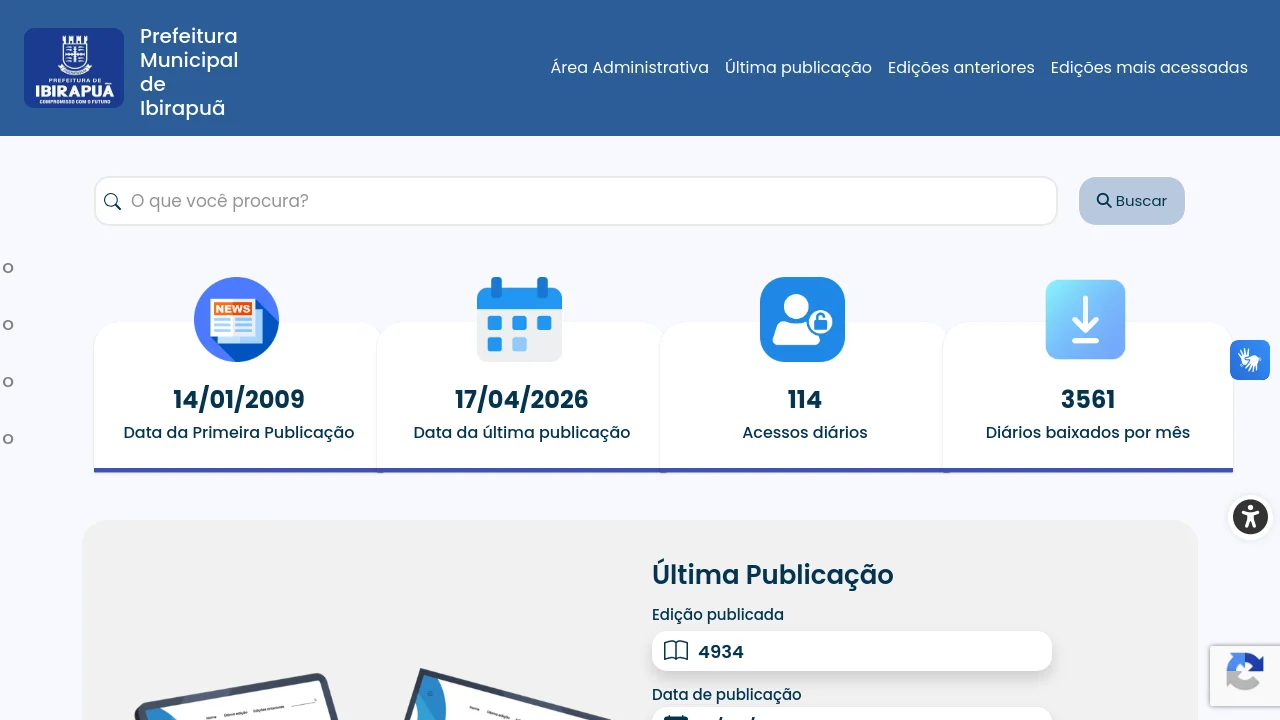Click the calendar icon above last publication date

click(519, 320)
